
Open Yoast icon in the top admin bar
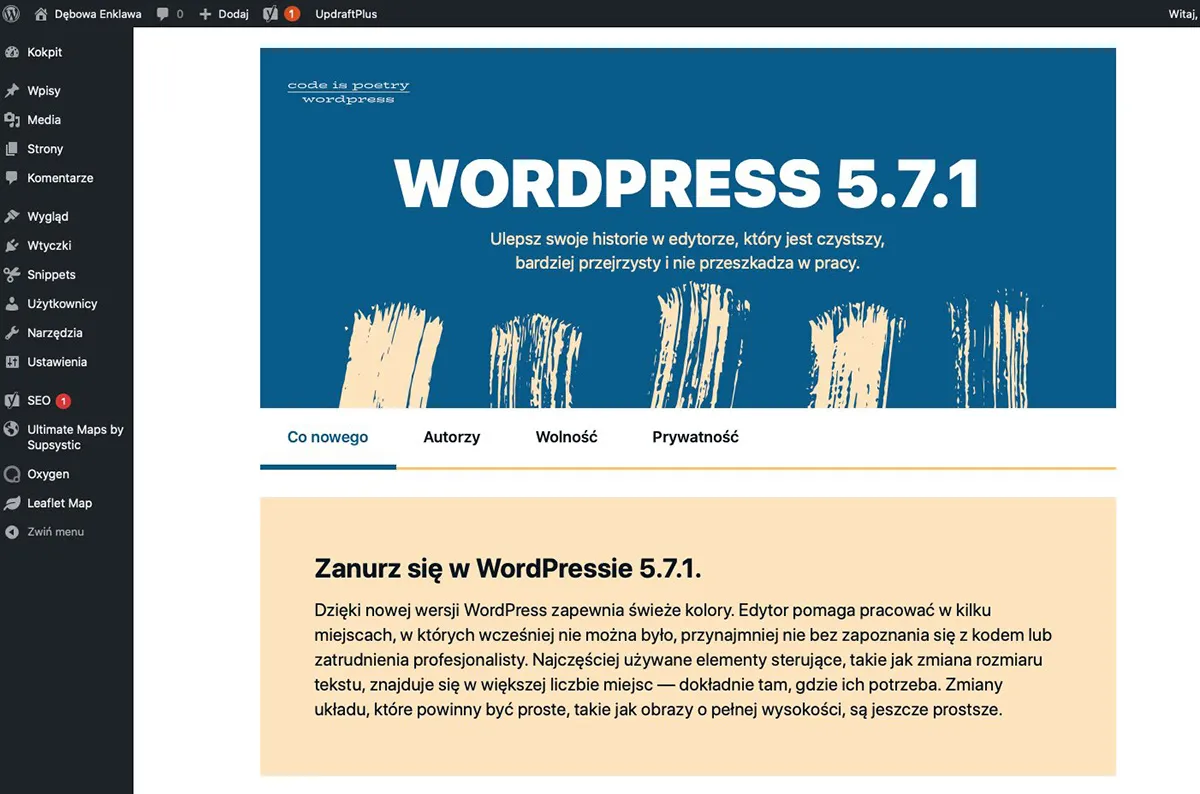(270, 14)
